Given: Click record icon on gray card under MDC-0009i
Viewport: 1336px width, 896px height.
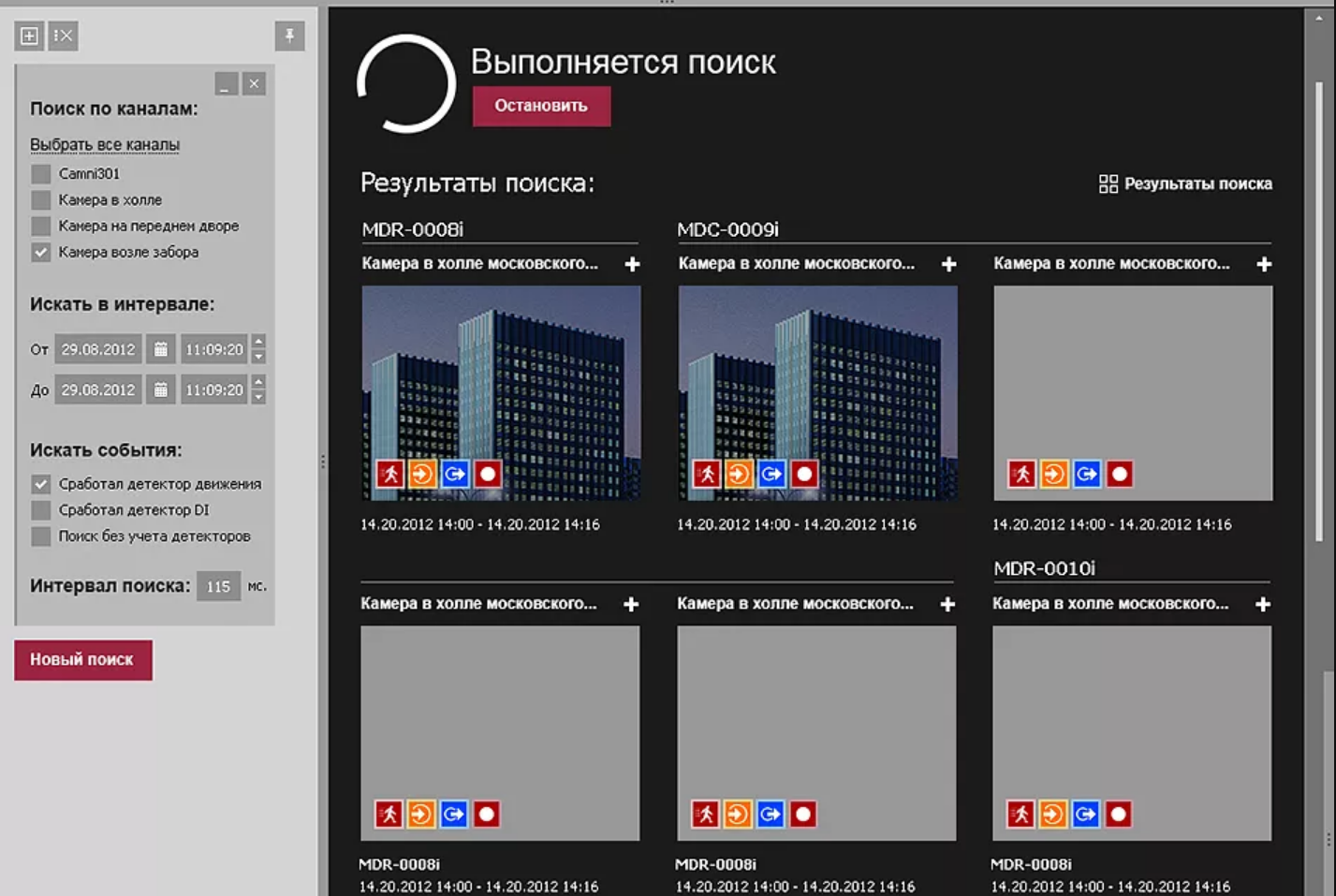Looking at the screenshot, I should (1120, 474).
